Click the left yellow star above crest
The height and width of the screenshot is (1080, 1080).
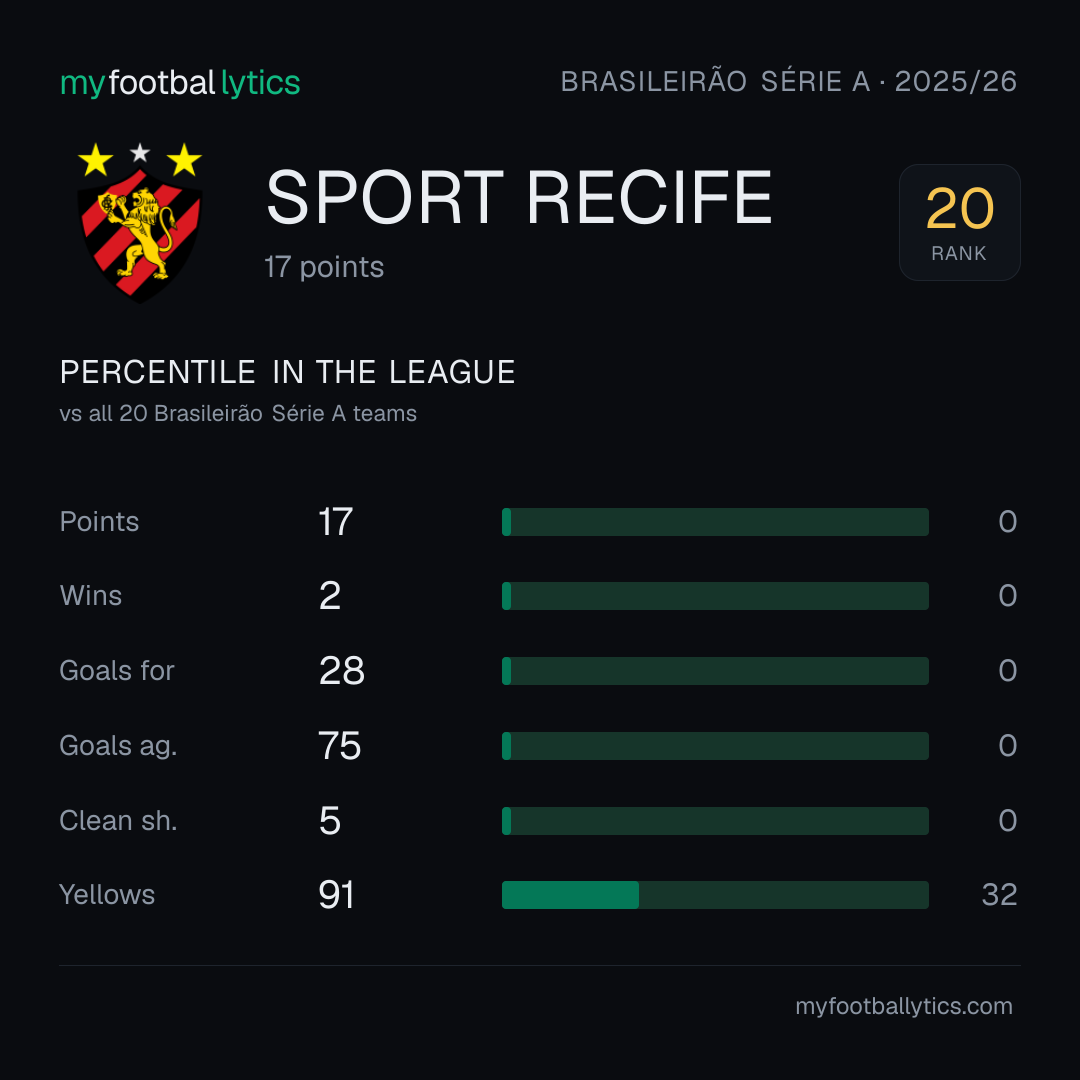coord(96,160)
